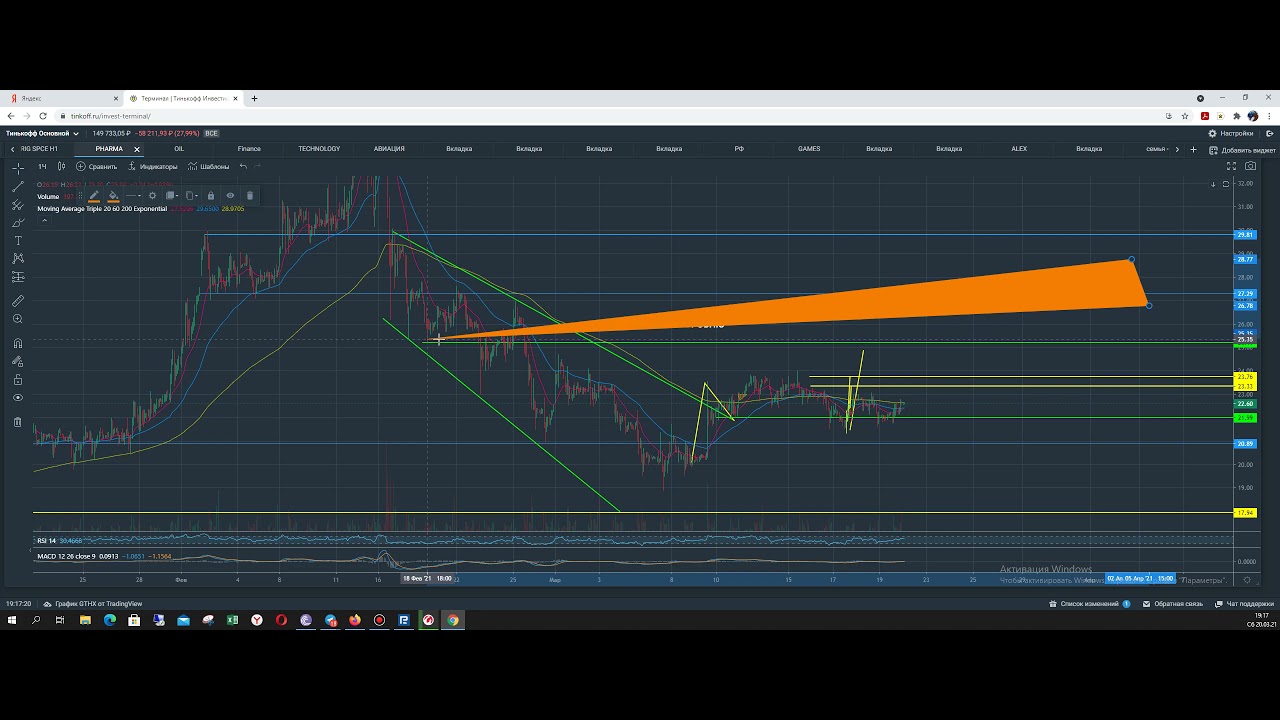This screenshot has width=1280, height=720.
Task: Open the Чат поддержки support chat
Action: 1245,604
